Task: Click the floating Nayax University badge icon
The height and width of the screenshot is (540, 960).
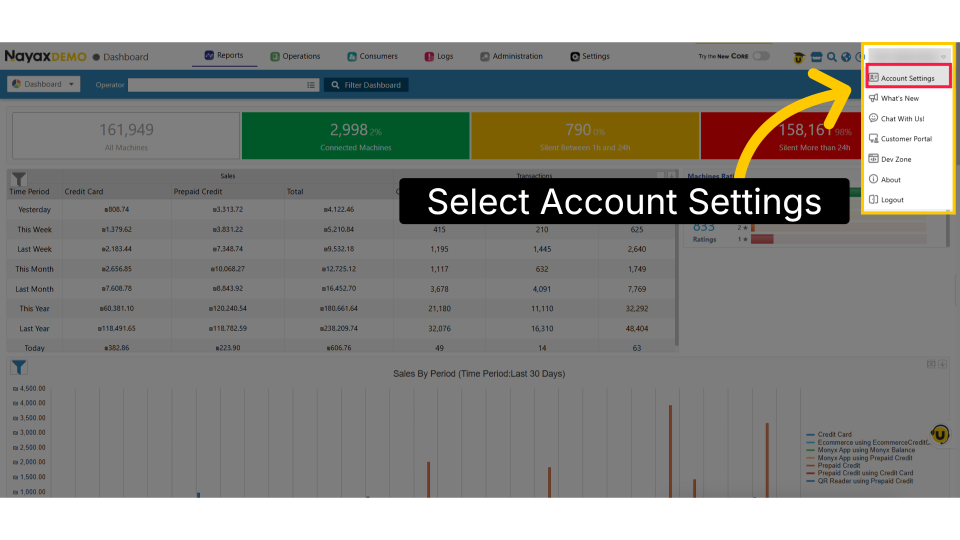Action: coord(940,435)
